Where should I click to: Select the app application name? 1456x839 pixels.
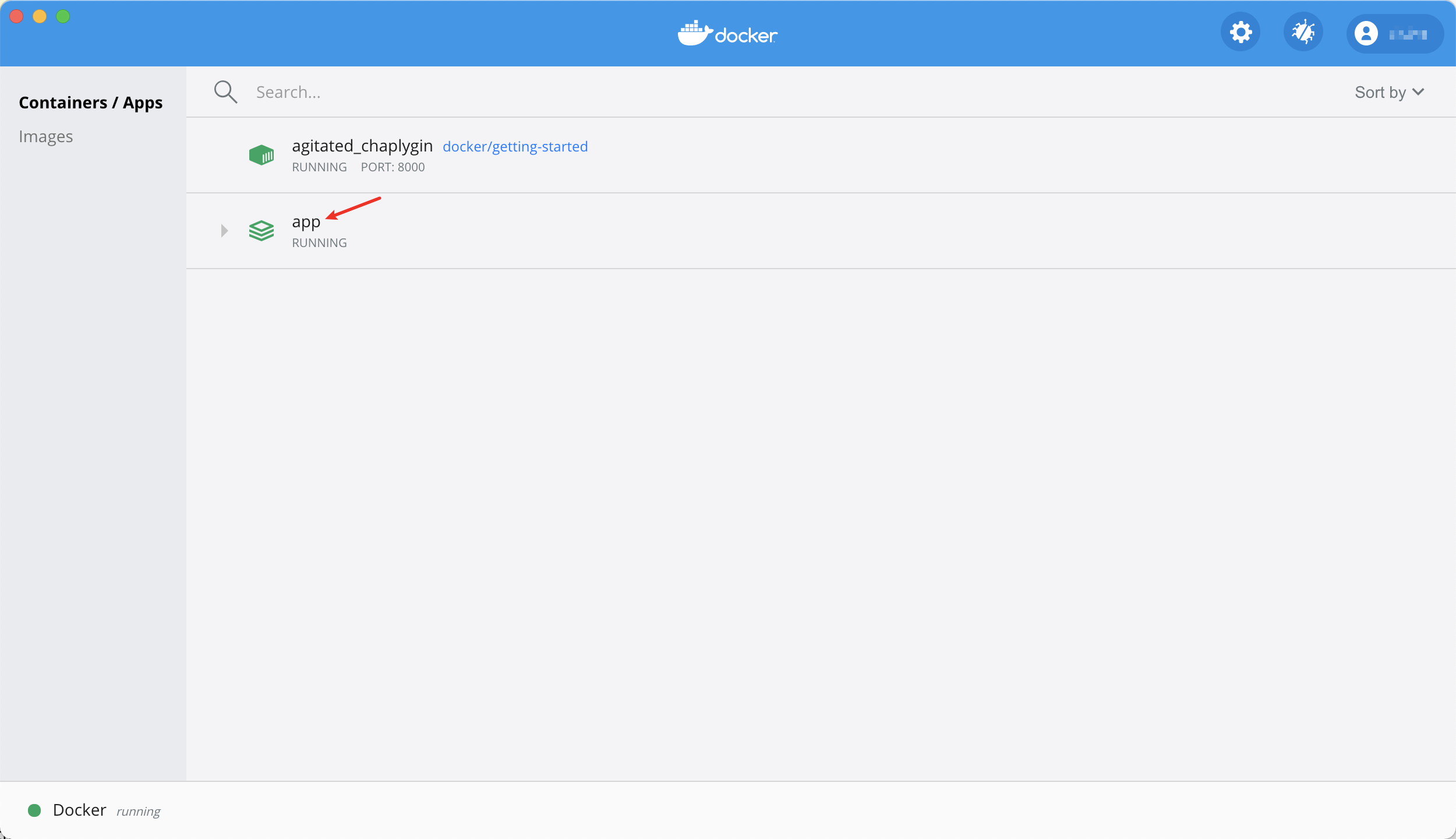coord(306,223)
